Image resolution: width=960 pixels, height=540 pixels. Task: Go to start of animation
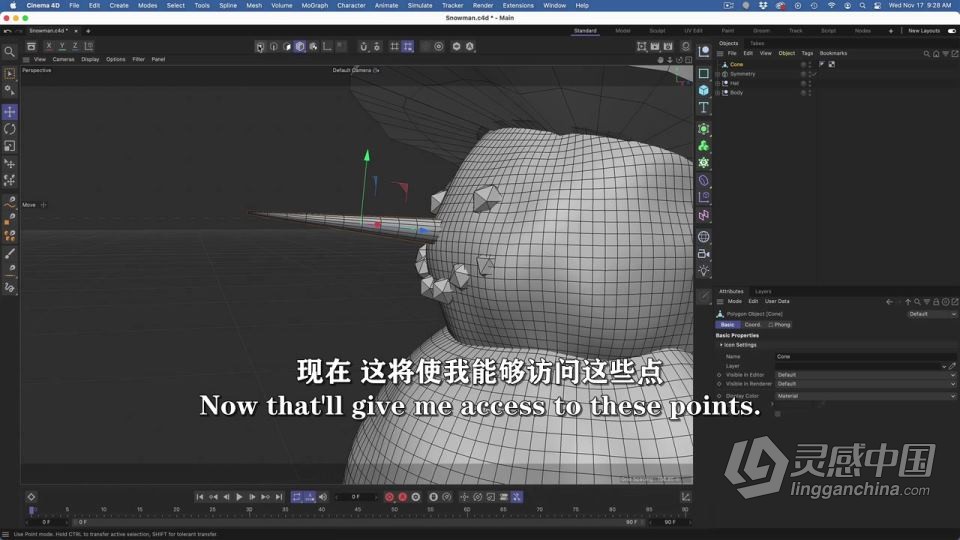(200, 497)
